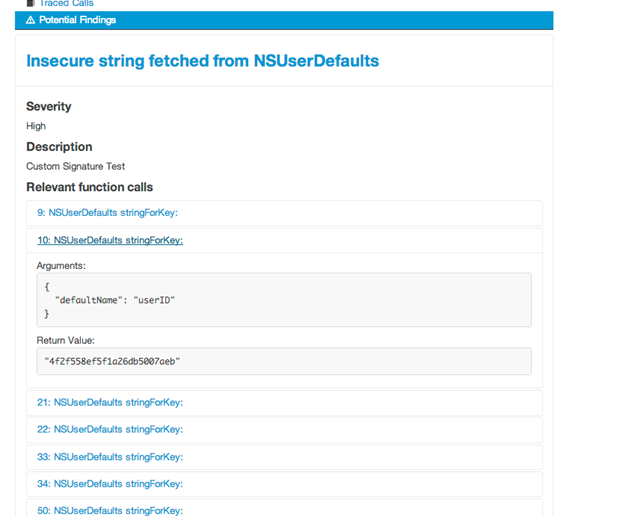Click the Custom Signature Test description text
Image resolution: width=620 pixels, height=517 pixels.
[x=75, y=166]
